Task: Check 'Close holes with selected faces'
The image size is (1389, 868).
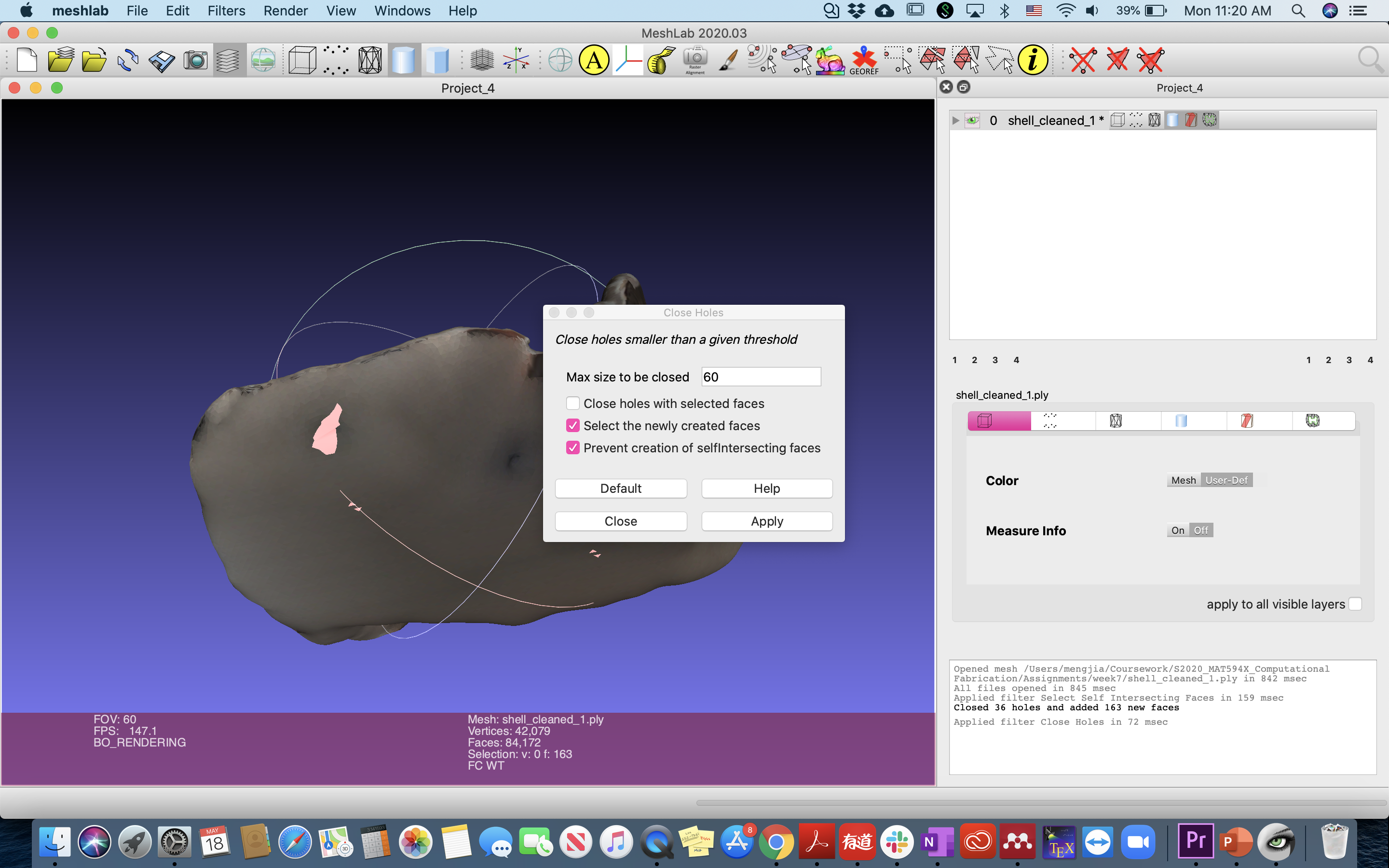Action: [x=572, y=404]
